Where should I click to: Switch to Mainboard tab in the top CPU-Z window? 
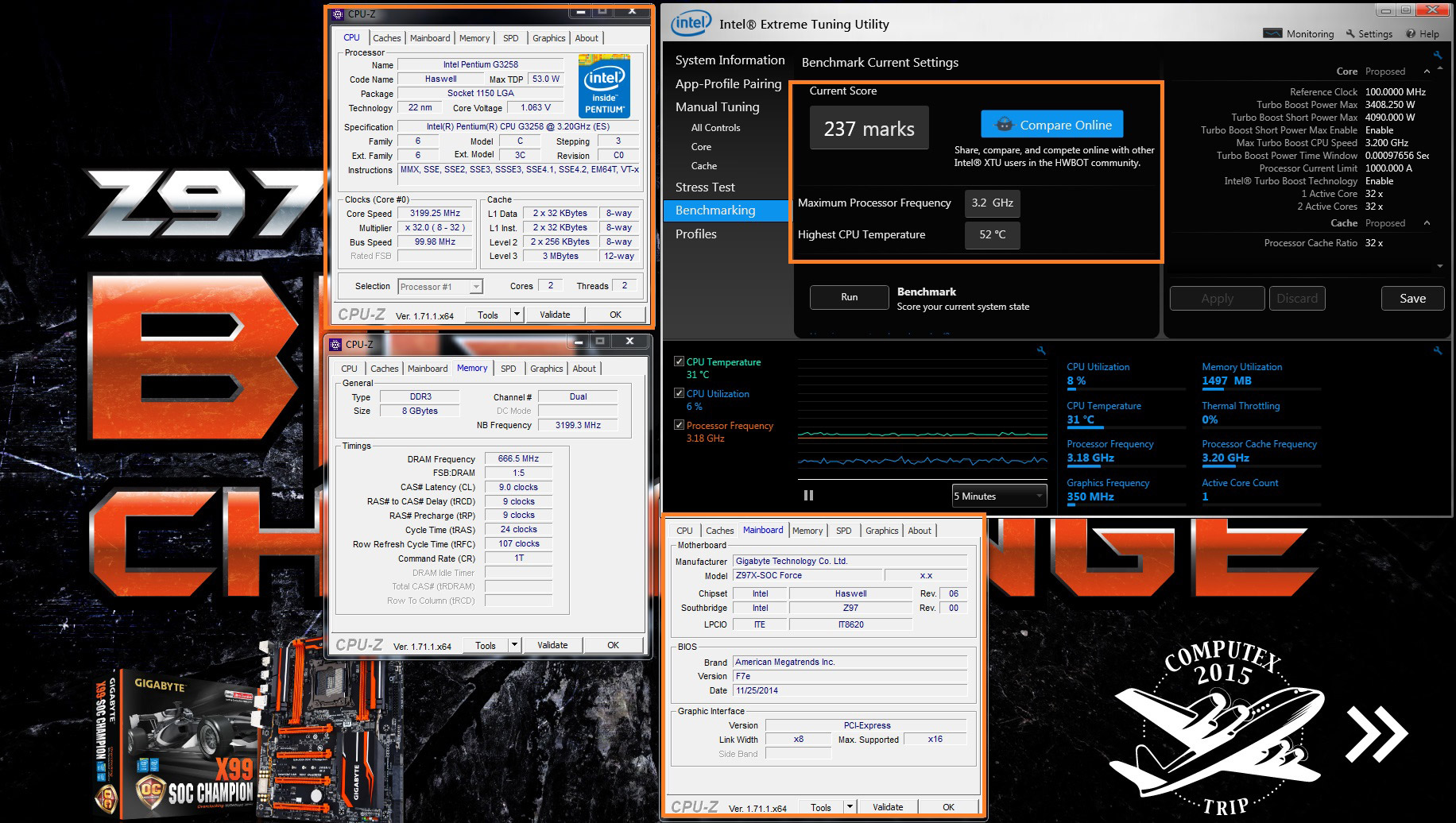coord(430,38)
